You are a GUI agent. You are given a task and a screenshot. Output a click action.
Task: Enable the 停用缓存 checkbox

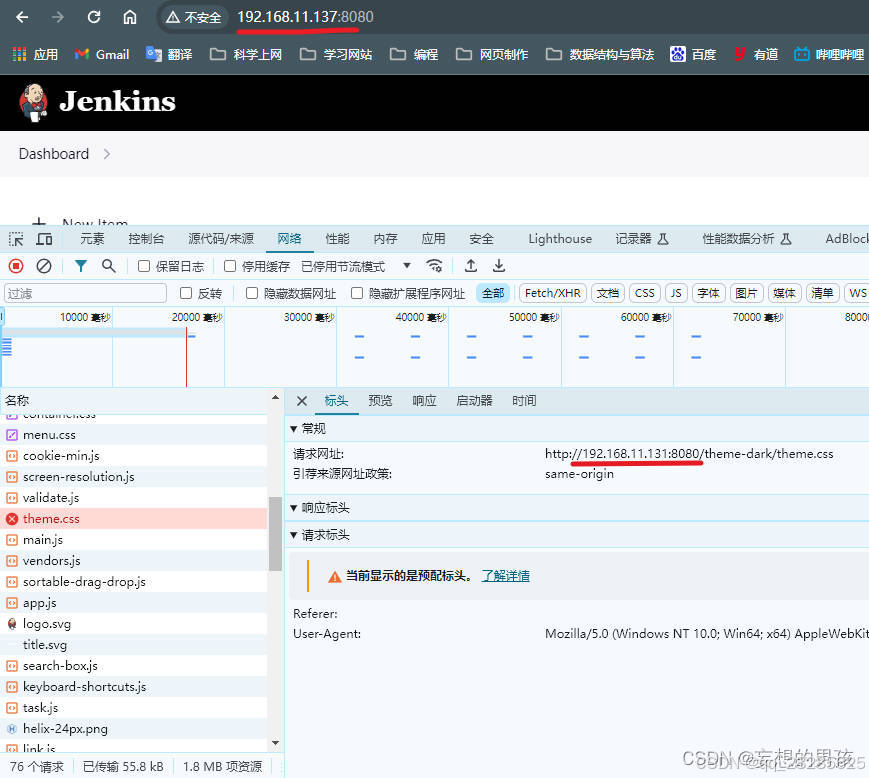[230, 267]
